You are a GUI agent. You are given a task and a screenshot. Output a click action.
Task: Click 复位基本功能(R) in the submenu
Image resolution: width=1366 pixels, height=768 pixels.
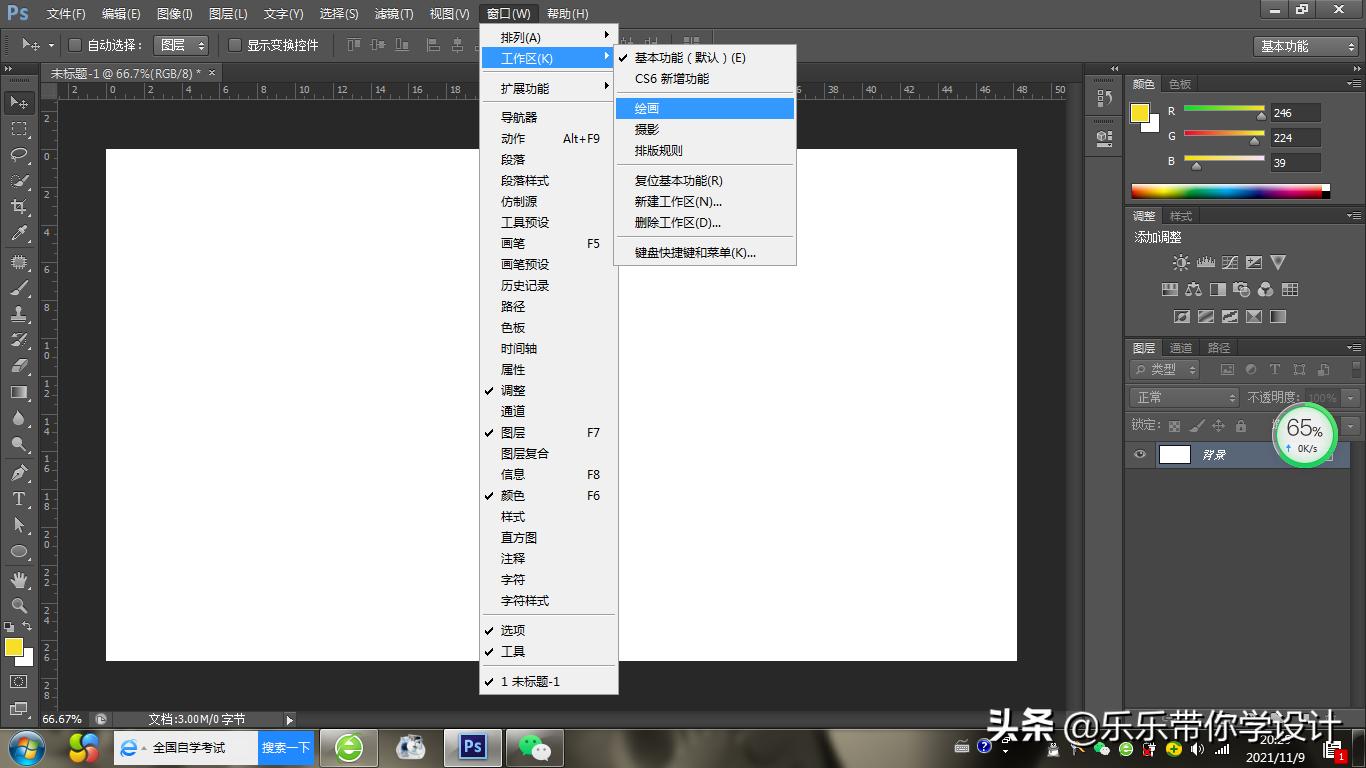pos(678,181)
